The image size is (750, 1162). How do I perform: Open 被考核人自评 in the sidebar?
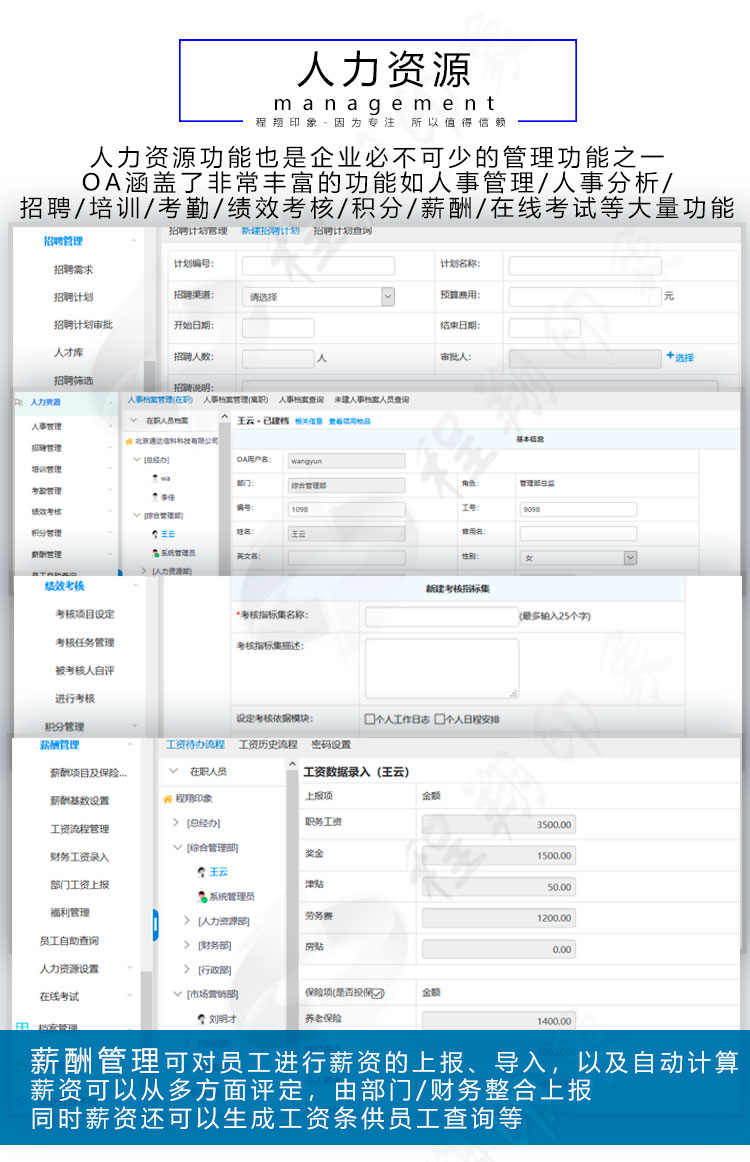(x=84, y=671)
